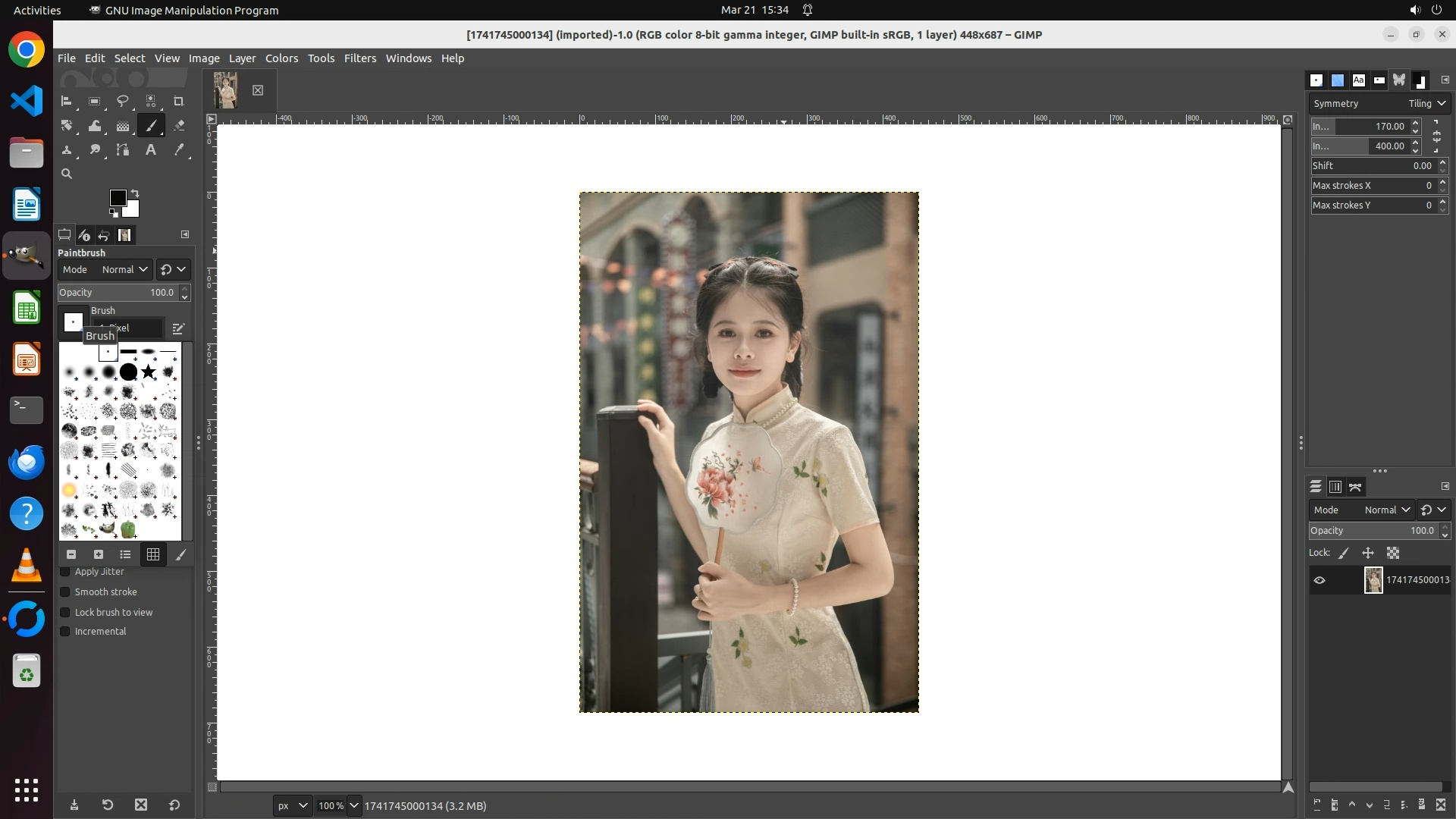Image resolution: width=1456 pixels, height=819 pixels.
Task: Toggle the Incremental checkbox
Action: coord(65,632)
